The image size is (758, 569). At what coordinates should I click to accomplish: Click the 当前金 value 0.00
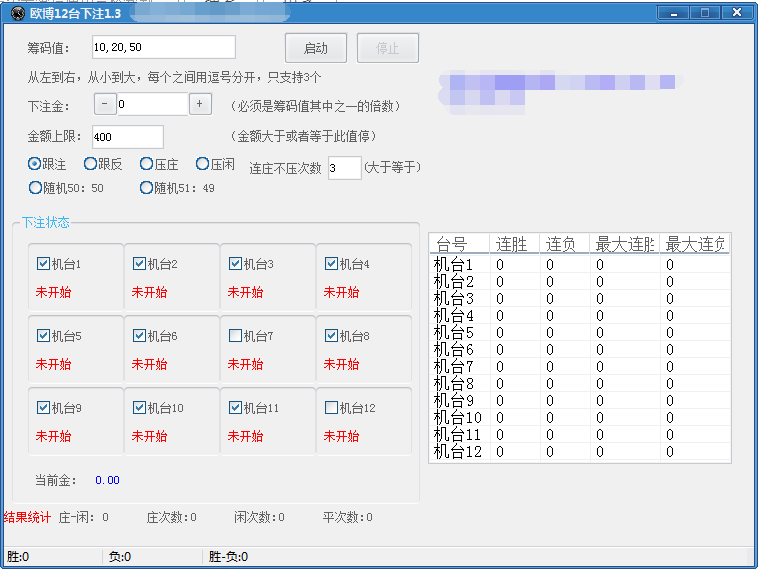pyautogui.click(x=107, y=480)
